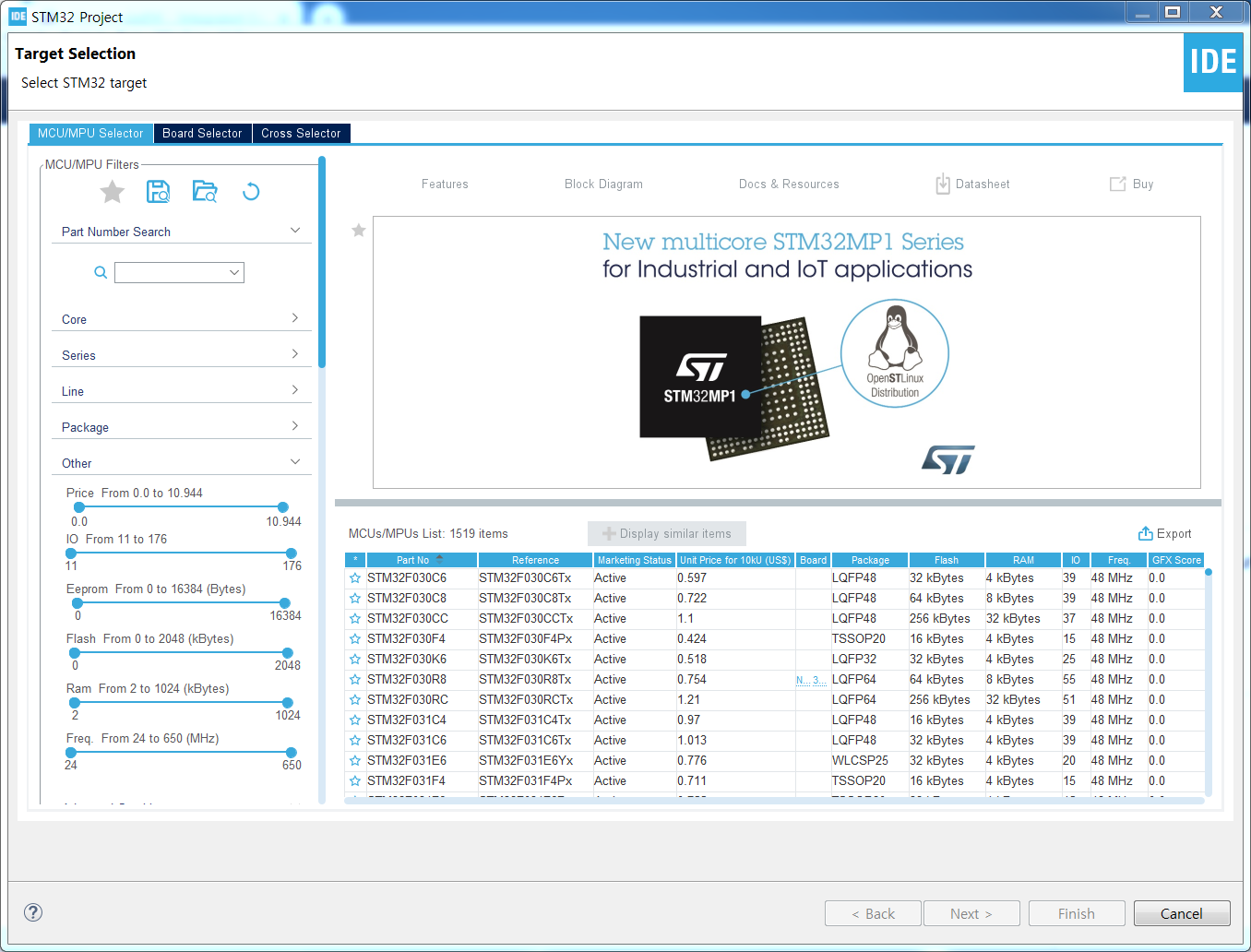Click the Back button
Viewport: 1251px width, 952px height.
click(873, 913)
